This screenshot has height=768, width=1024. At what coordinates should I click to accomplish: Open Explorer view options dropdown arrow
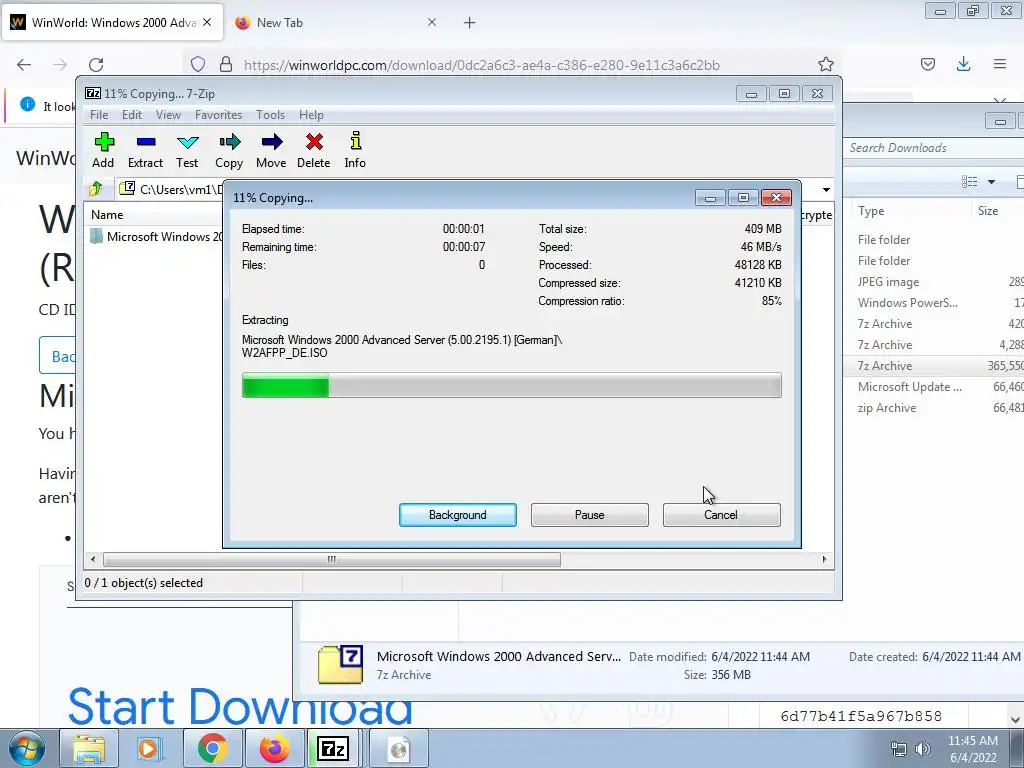click(x=991, y=182)
